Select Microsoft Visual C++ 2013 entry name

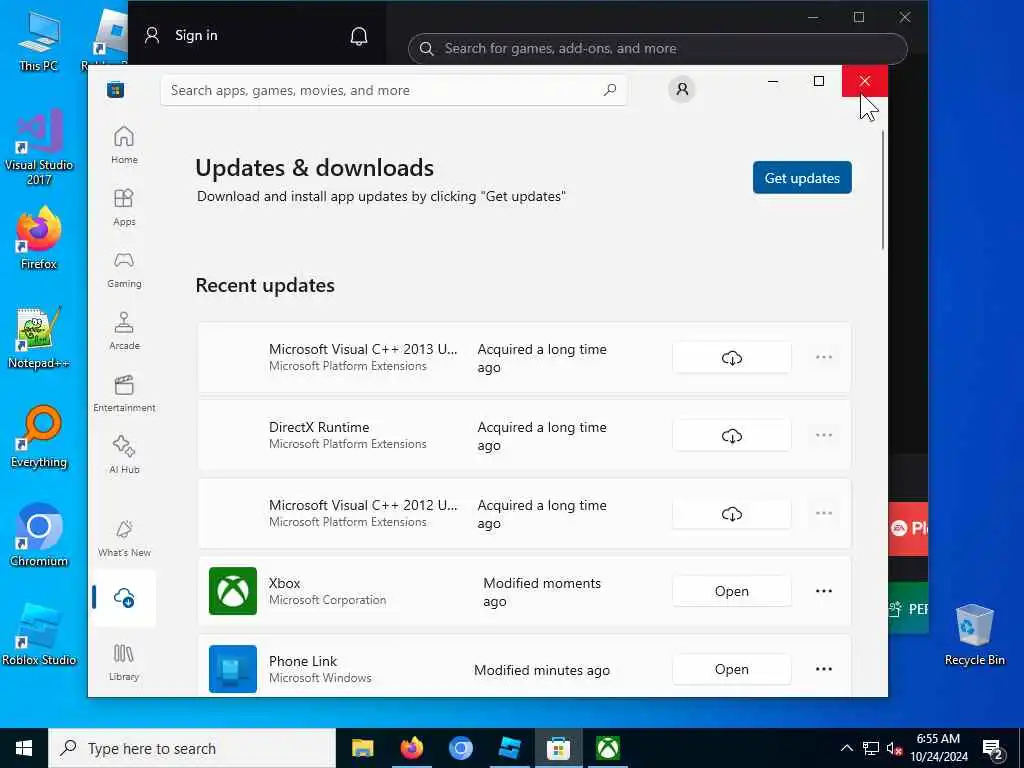point(363,349)
